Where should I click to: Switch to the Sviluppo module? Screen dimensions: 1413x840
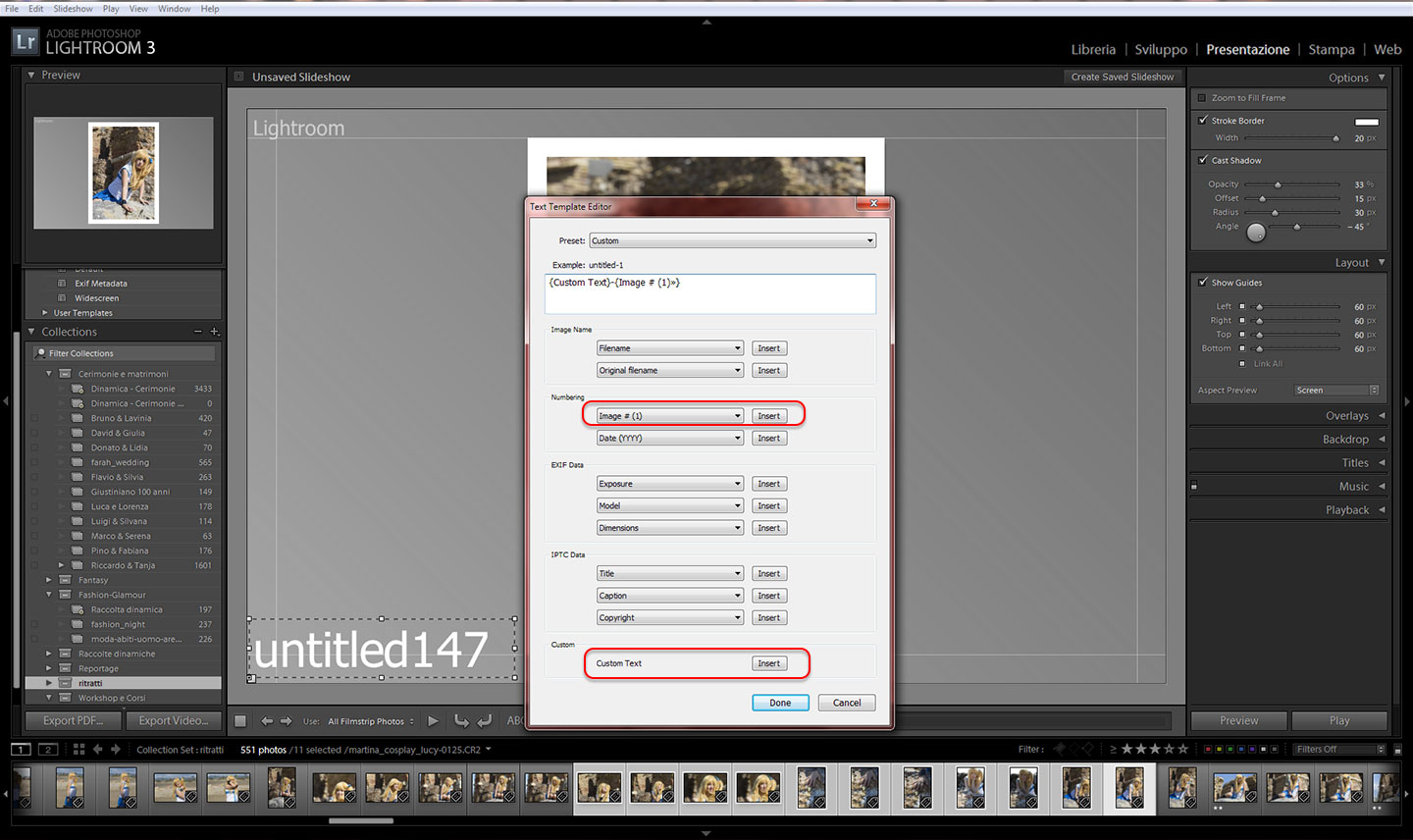(x=1161, y=50)
